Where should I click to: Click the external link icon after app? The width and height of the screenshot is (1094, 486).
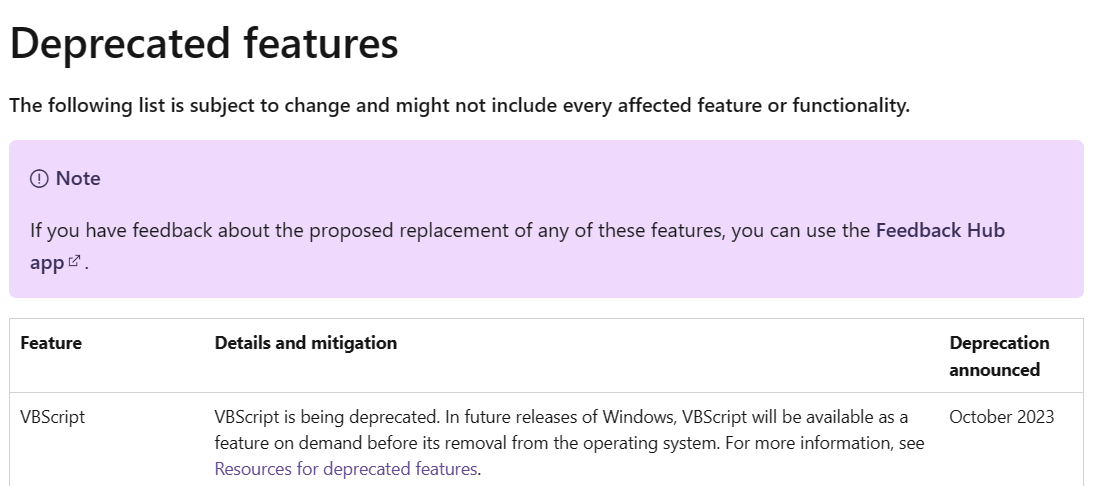[x=75, y=261]
